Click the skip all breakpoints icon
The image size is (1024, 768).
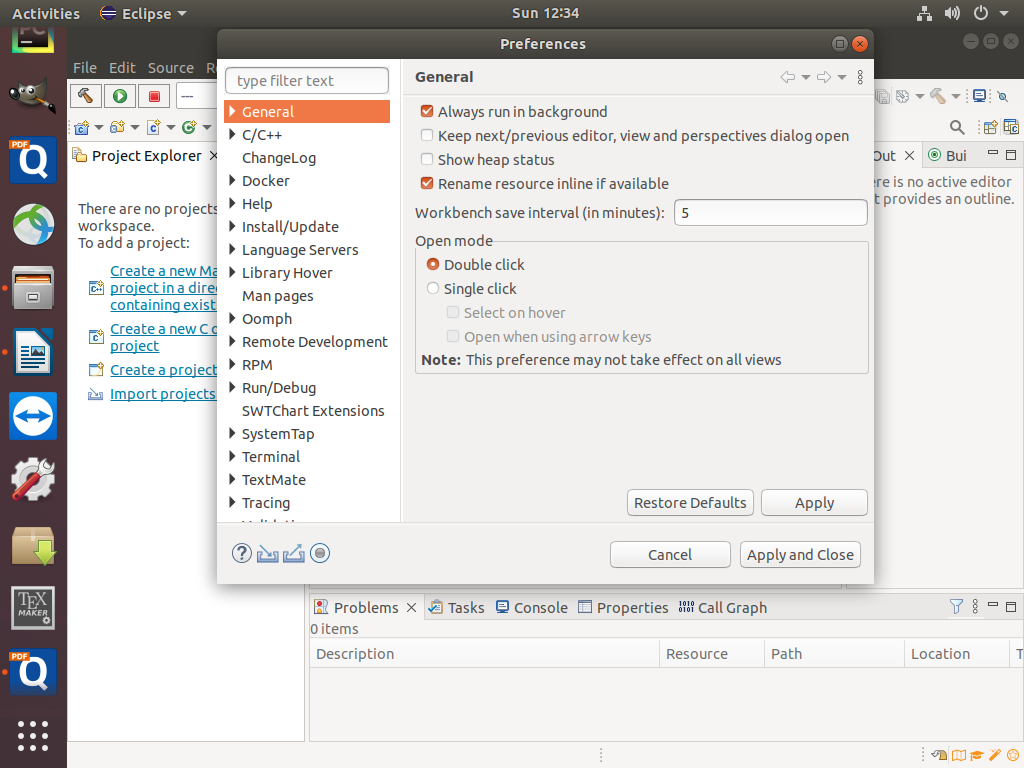(1003, 97)
